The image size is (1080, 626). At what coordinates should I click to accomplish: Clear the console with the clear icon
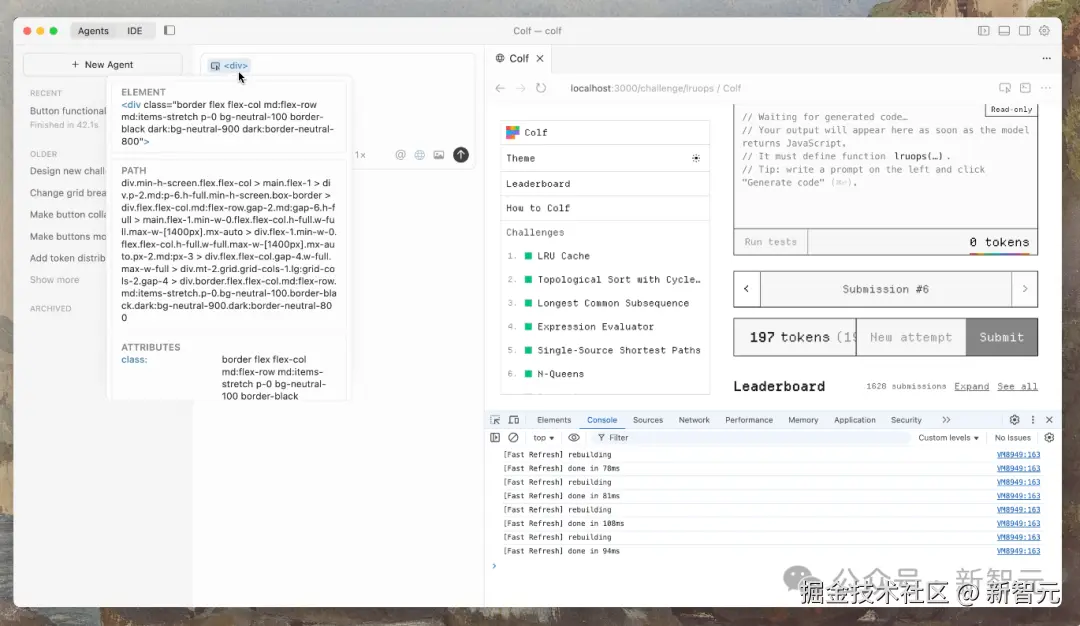click(513, 438)
